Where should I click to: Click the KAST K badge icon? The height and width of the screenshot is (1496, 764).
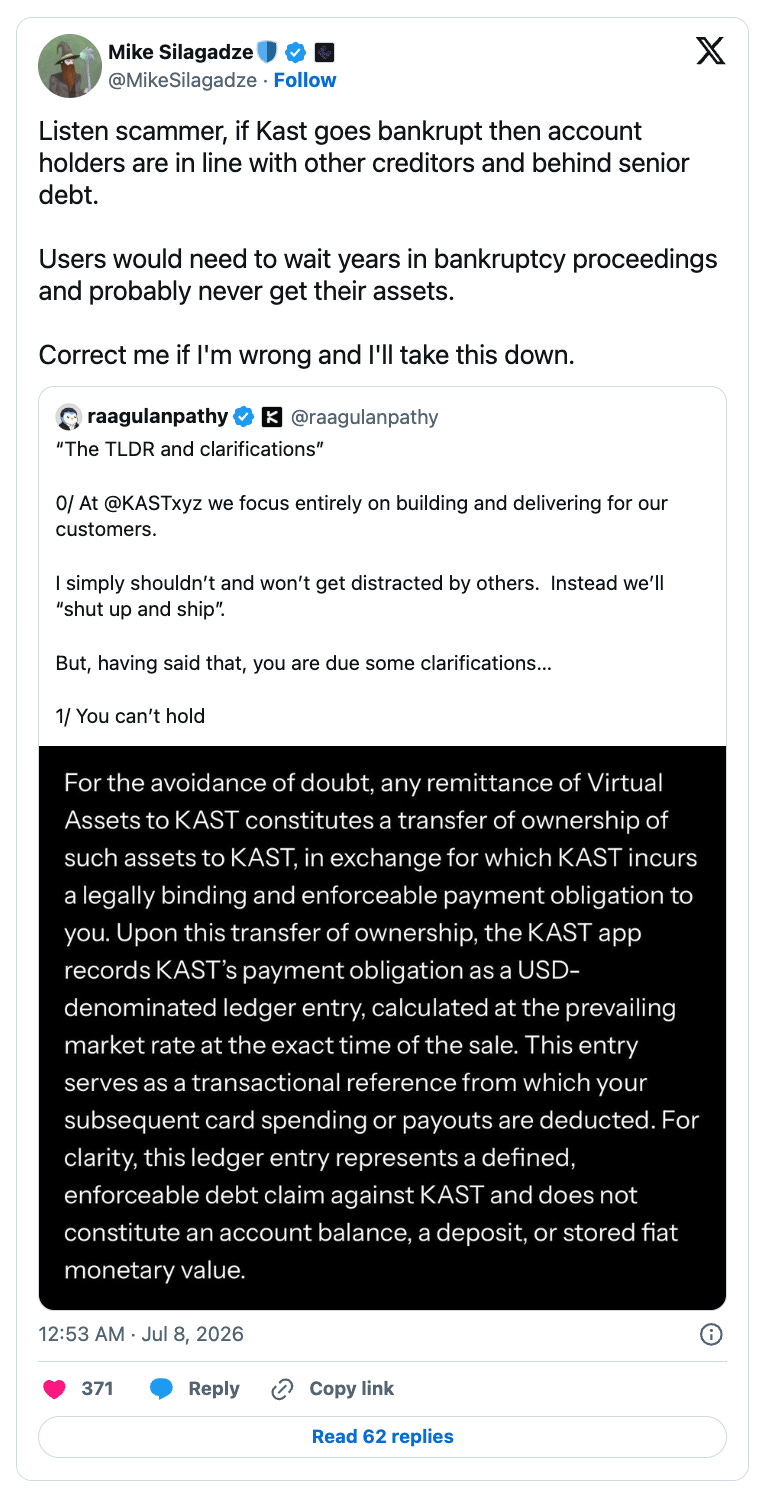point(271,417)
